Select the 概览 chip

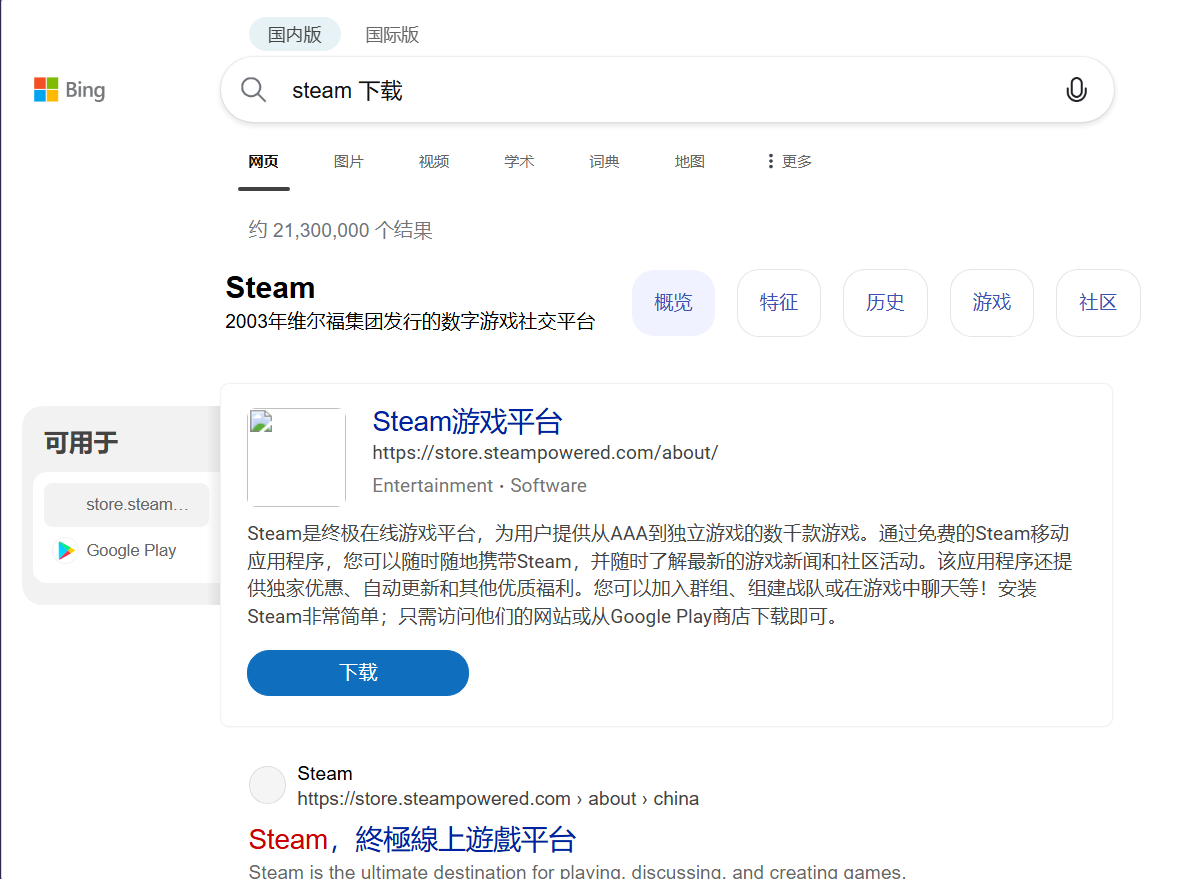[x=673, y=303]
